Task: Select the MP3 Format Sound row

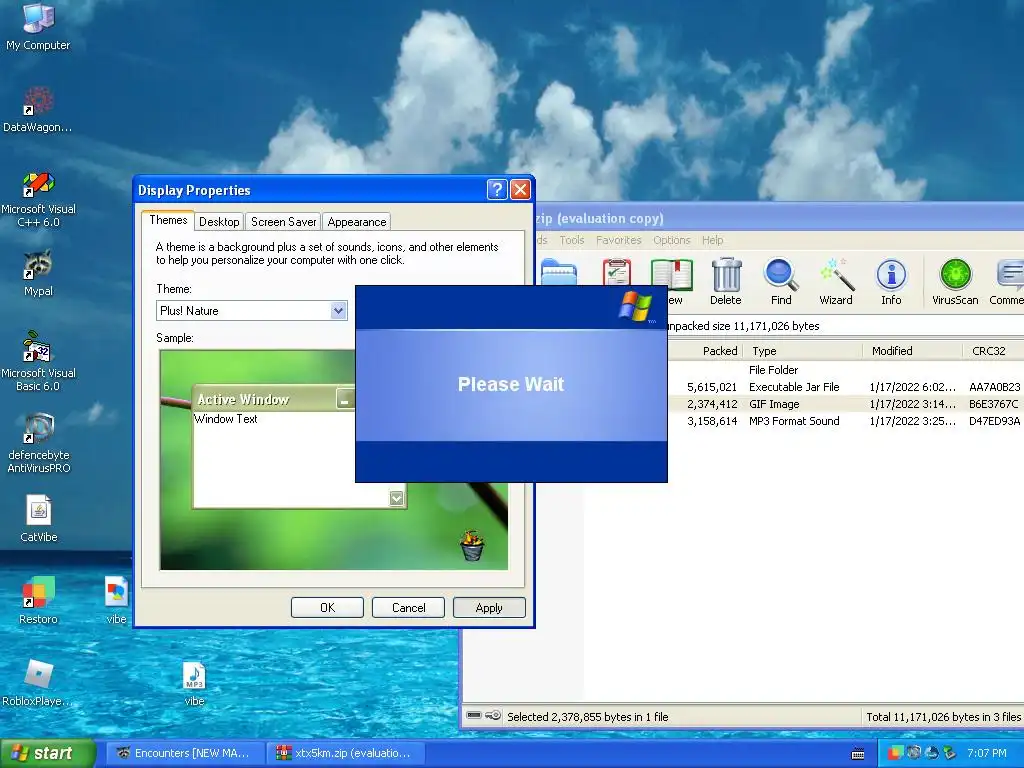Action: pos(846,421)
